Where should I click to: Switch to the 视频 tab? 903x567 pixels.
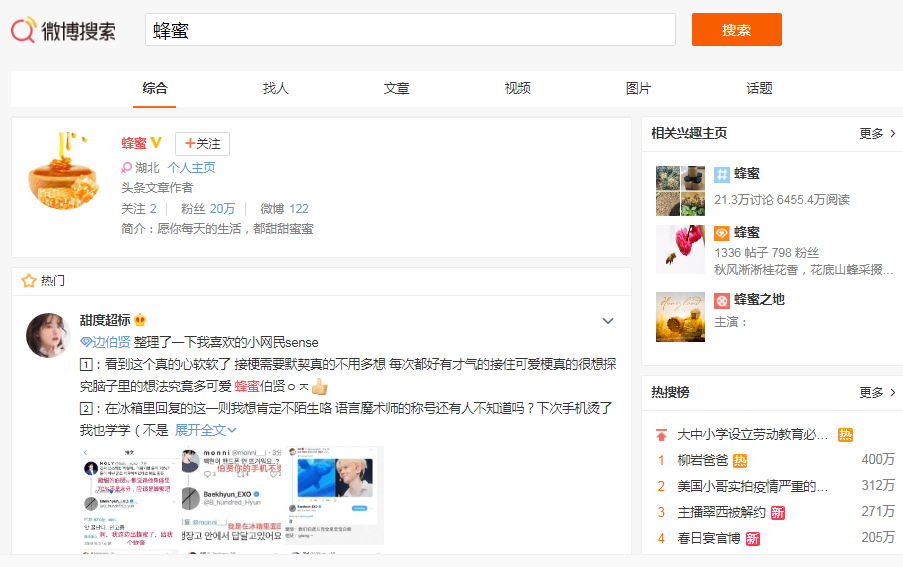pyautogui.click(x=517, y=88)
